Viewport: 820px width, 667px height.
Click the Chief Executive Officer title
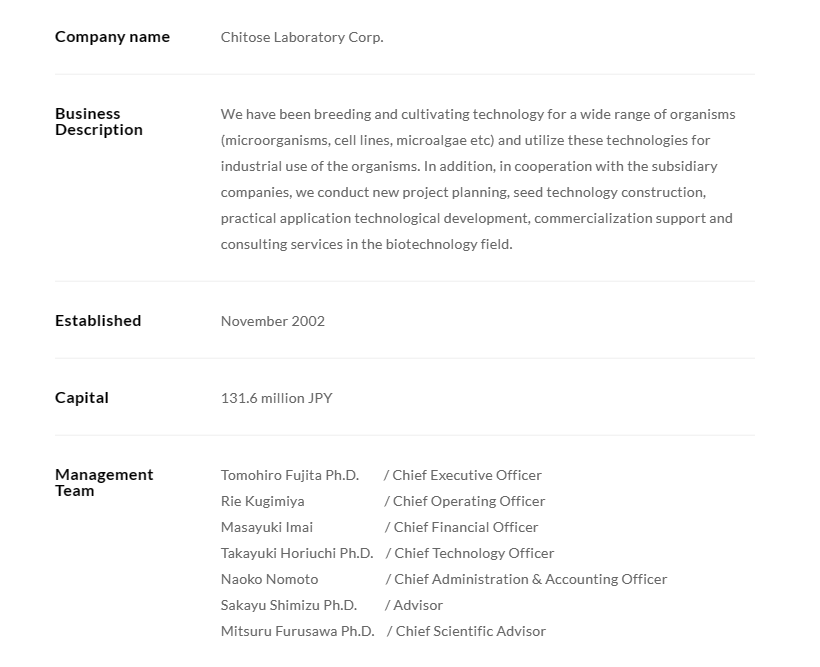pyautogui.click(x=467, y=475)
